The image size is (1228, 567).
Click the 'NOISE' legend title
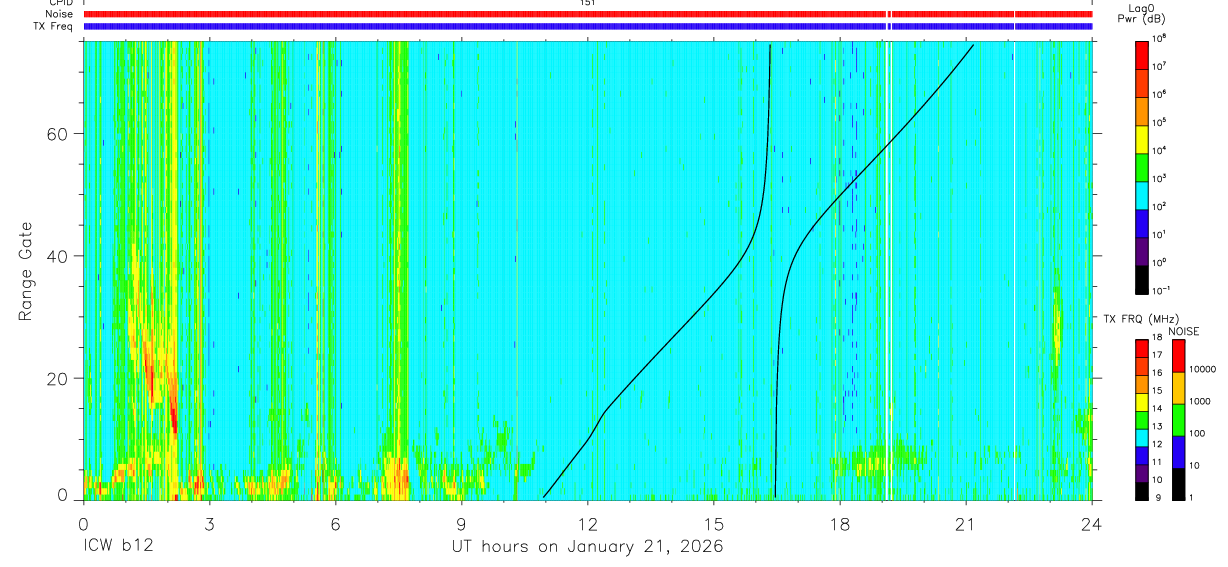click(x=1184, y=330)
